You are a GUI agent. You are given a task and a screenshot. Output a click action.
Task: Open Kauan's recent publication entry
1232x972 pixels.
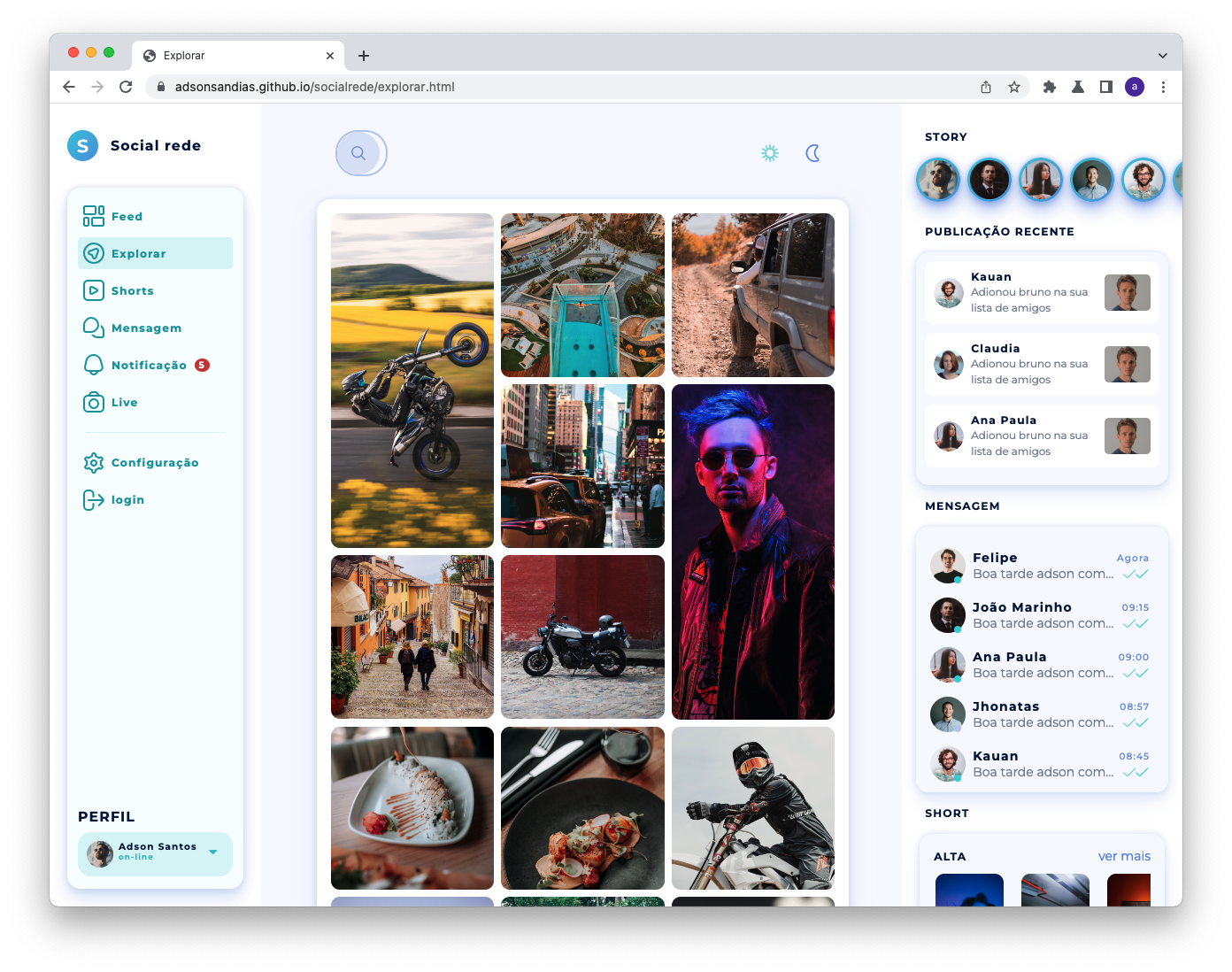(1042, 292)
